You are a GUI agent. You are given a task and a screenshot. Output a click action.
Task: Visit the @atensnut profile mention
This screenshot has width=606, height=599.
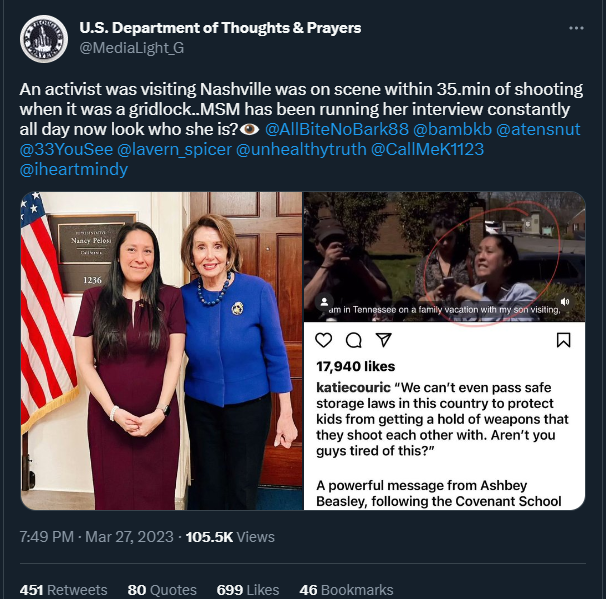pos(538,129)
